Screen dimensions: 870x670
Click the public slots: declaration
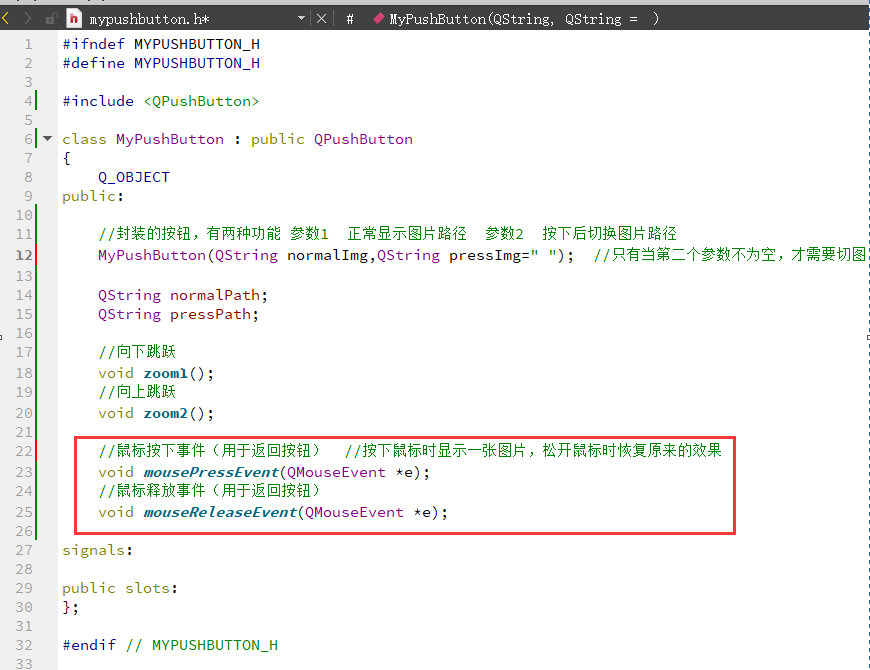pos(120,588)
